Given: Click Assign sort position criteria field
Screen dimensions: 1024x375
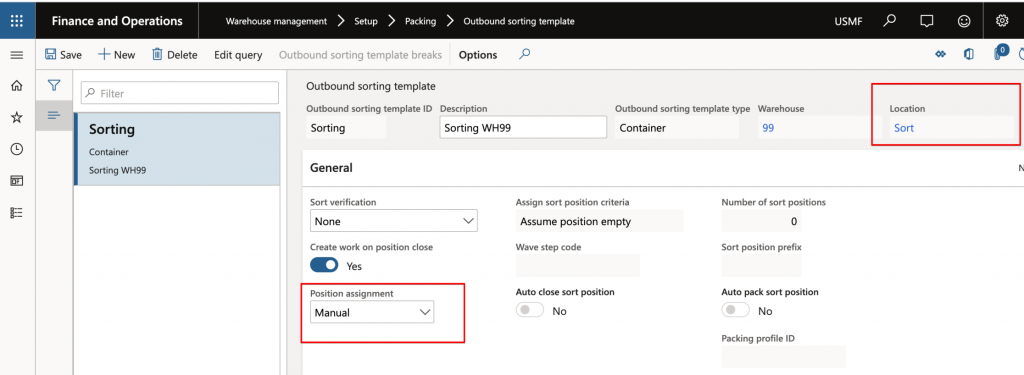Looking at the screenshot, I should (600, 221).
